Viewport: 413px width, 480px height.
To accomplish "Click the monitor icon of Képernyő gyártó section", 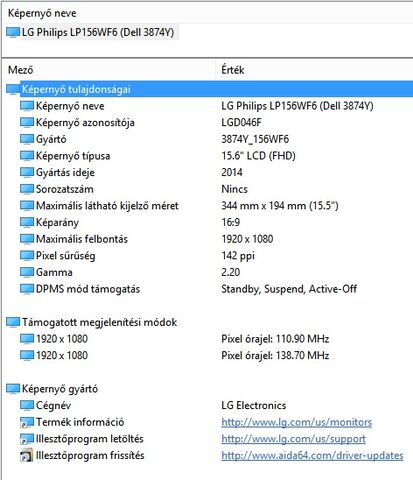I will 13,389.
